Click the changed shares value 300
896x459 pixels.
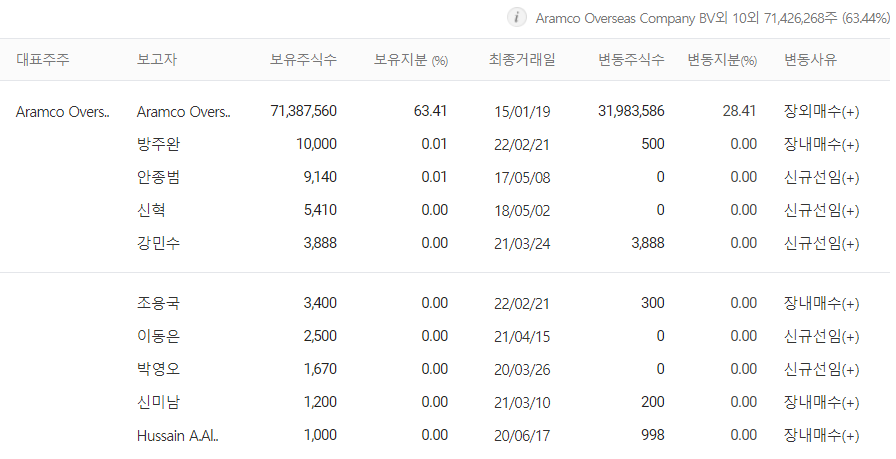coord(653,303)
